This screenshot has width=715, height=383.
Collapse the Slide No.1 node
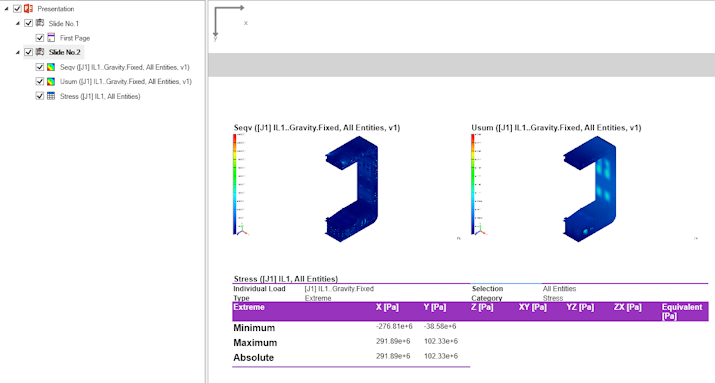[x=18, y=23]
